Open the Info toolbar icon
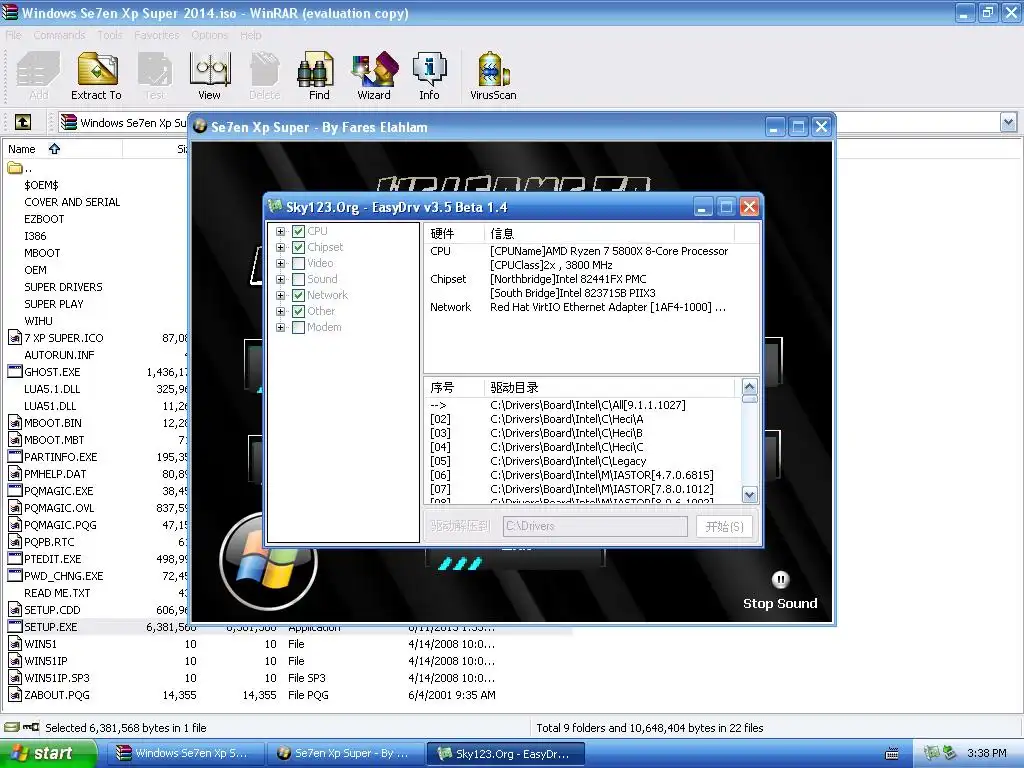Screen dimensions: 1024x768 (429, 76)
